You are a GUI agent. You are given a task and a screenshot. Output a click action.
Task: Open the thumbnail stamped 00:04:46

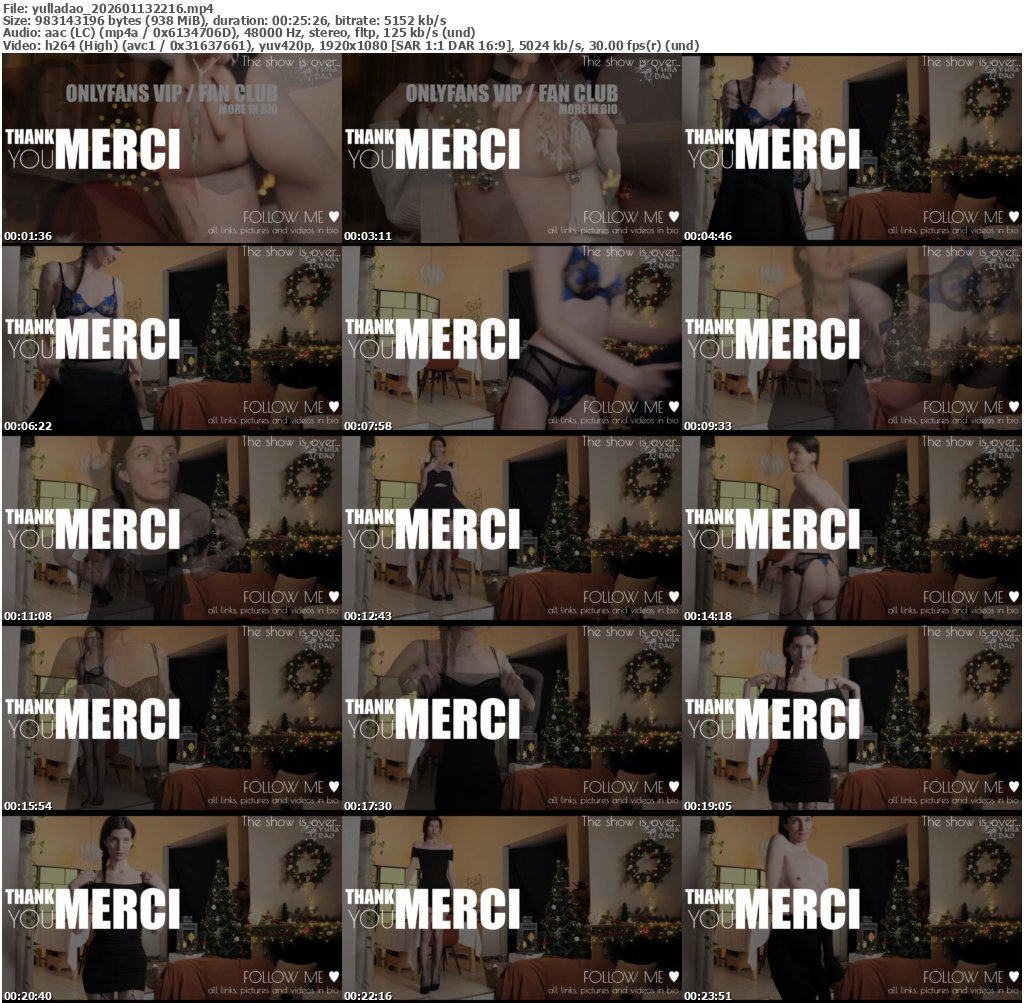[x=852, y=149]
